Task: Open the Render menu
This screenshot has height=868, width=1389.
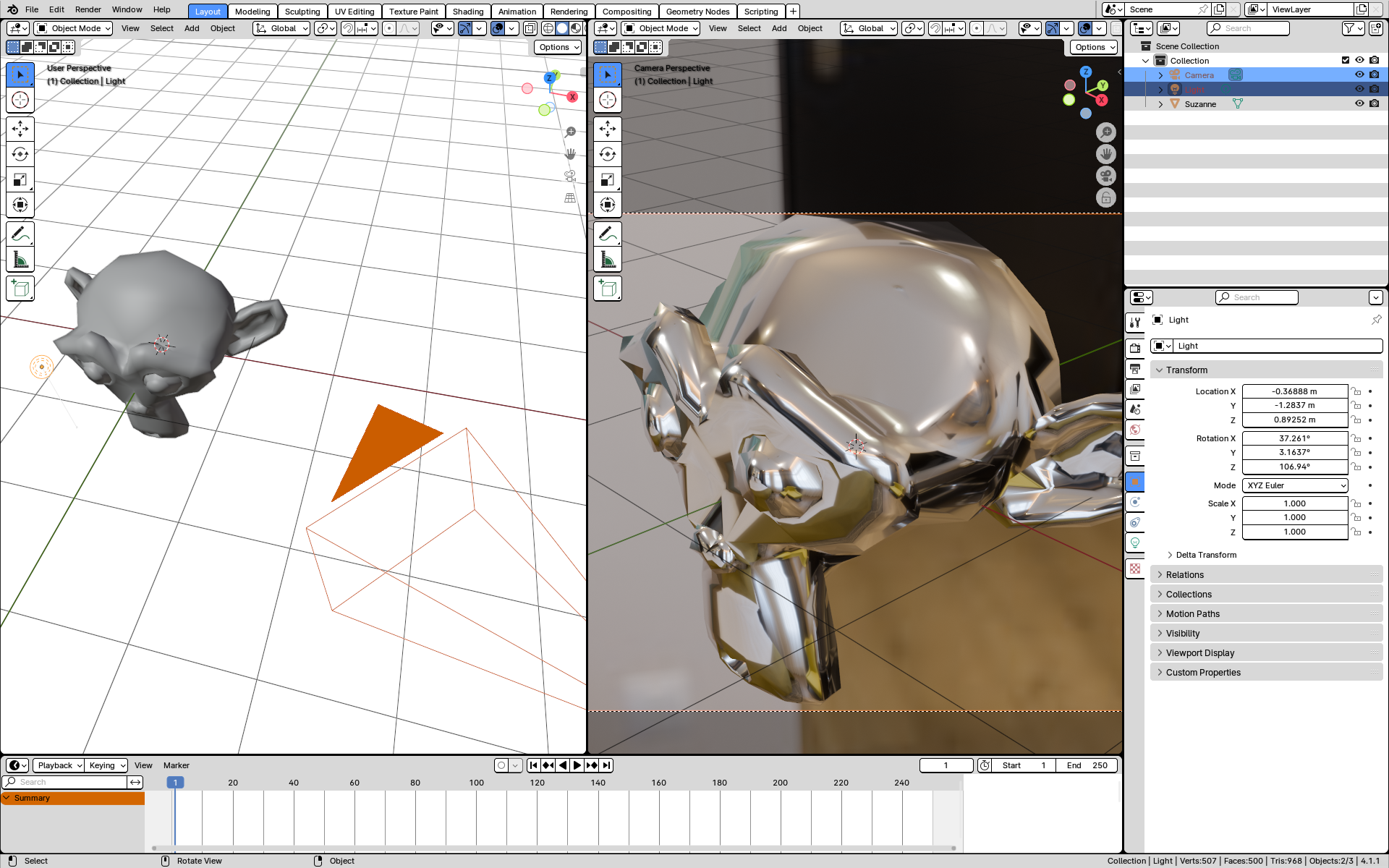Action: (x=88, y=9)
